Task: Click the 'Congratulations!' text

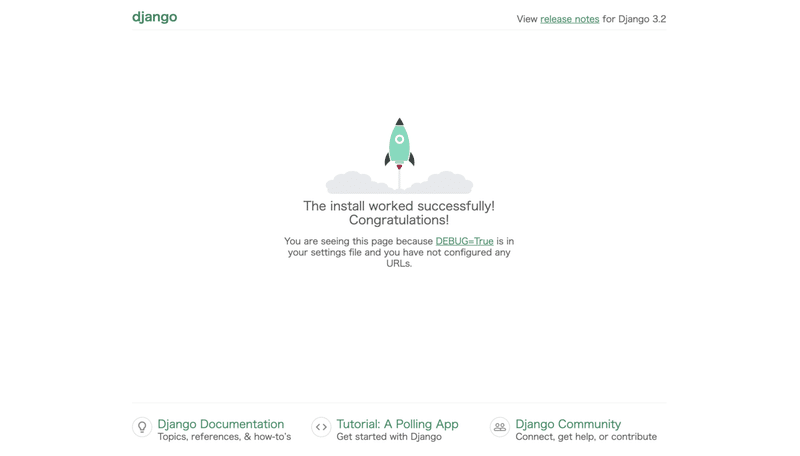Action: (399, 220)
